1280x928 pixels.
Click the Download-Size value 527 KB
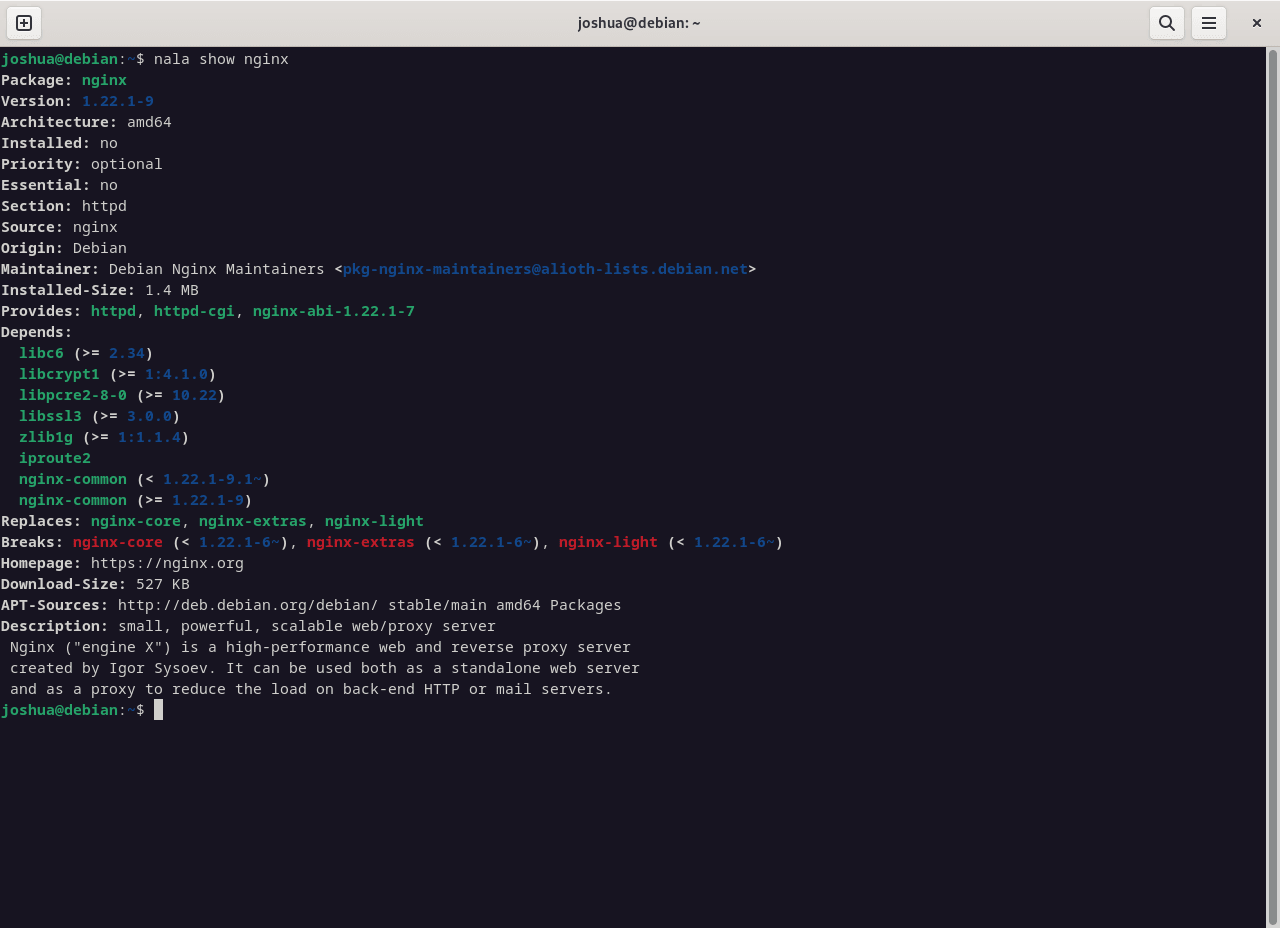162,584
